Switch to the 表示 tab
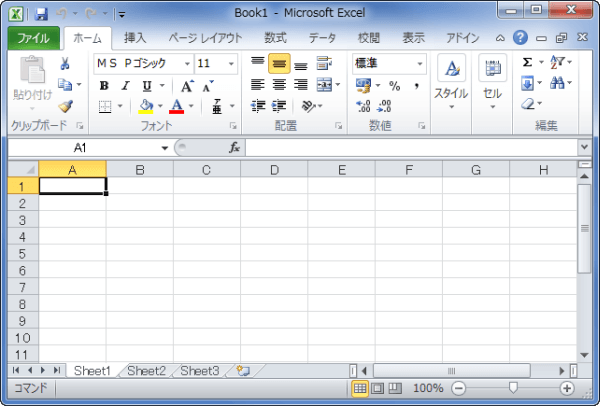Viewport: 600px width, 406px height. pos(414,38)
